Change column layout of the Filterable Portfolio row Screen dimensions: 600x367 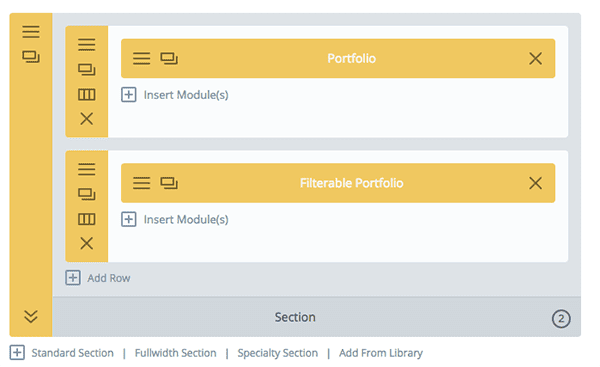coord(86,219)
